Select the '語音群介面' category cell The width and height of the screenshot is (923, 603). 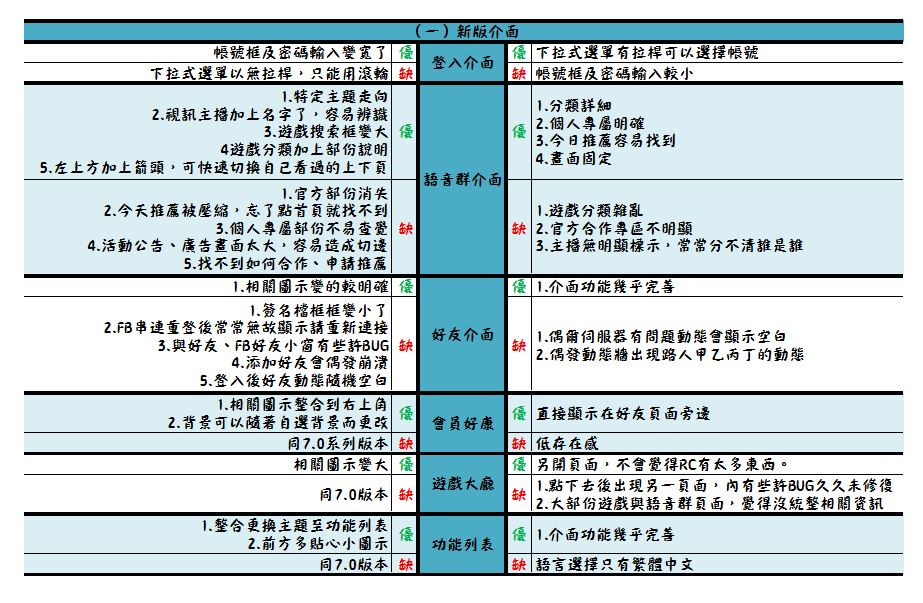pos(462,179)
